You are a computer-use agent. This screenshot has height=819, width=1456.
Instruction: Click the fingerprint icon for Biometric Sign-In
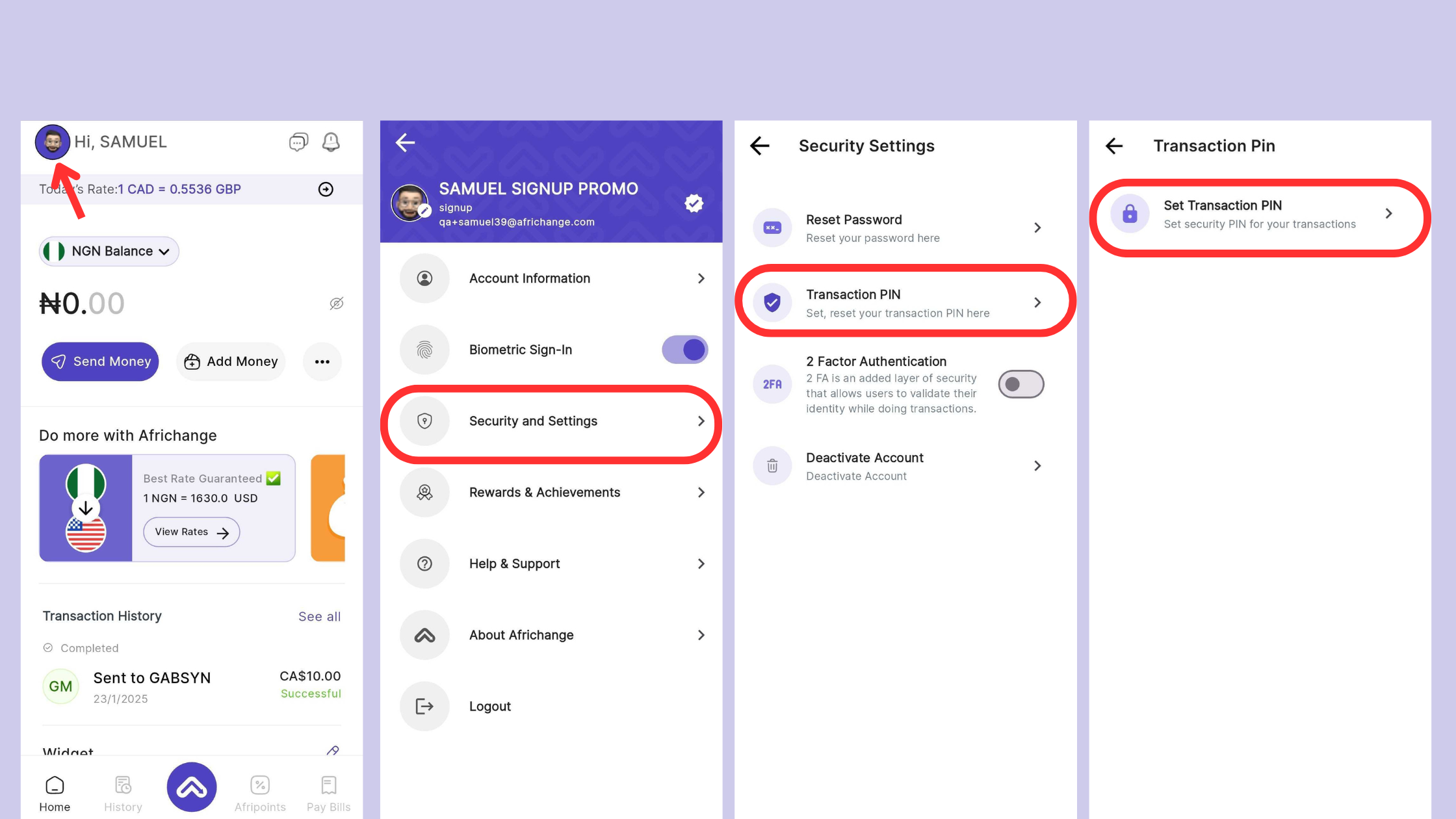tap(424, 350)
